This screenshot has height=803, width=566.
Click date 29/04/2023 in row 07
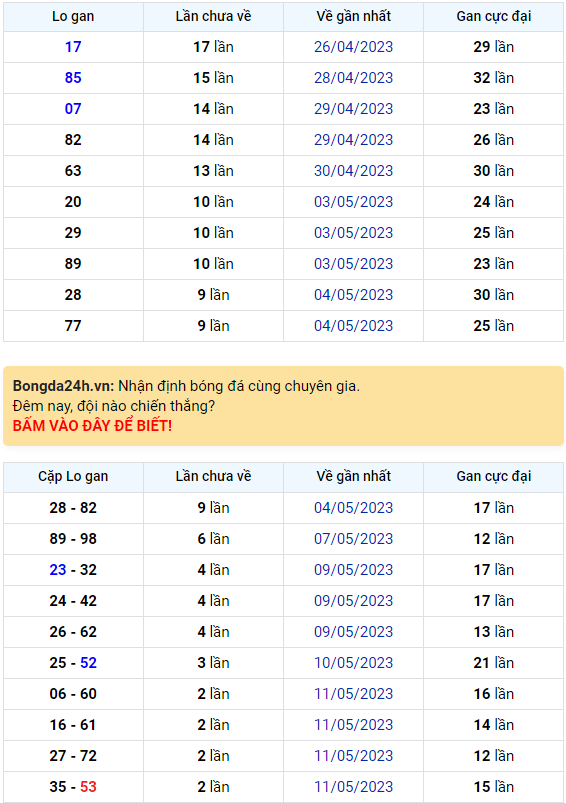[x=353, y=109]
